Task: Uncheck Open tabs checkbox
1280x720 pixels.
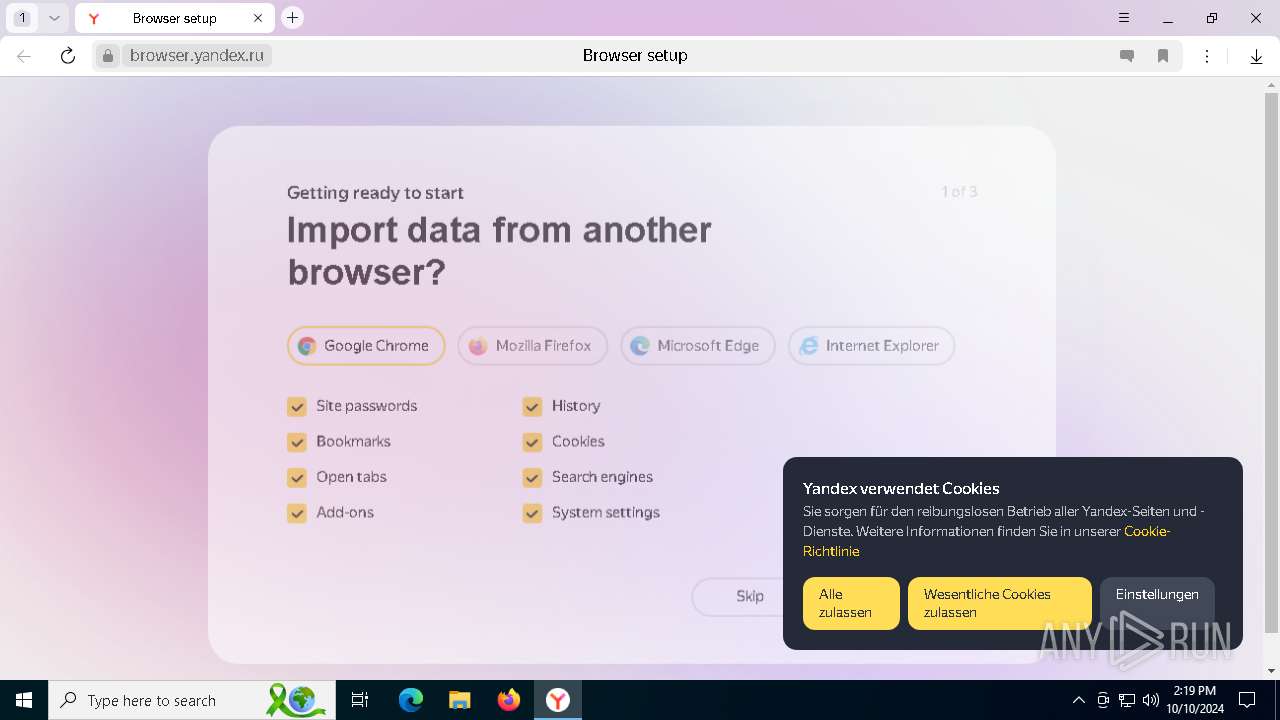Action: tap(297, 477)
